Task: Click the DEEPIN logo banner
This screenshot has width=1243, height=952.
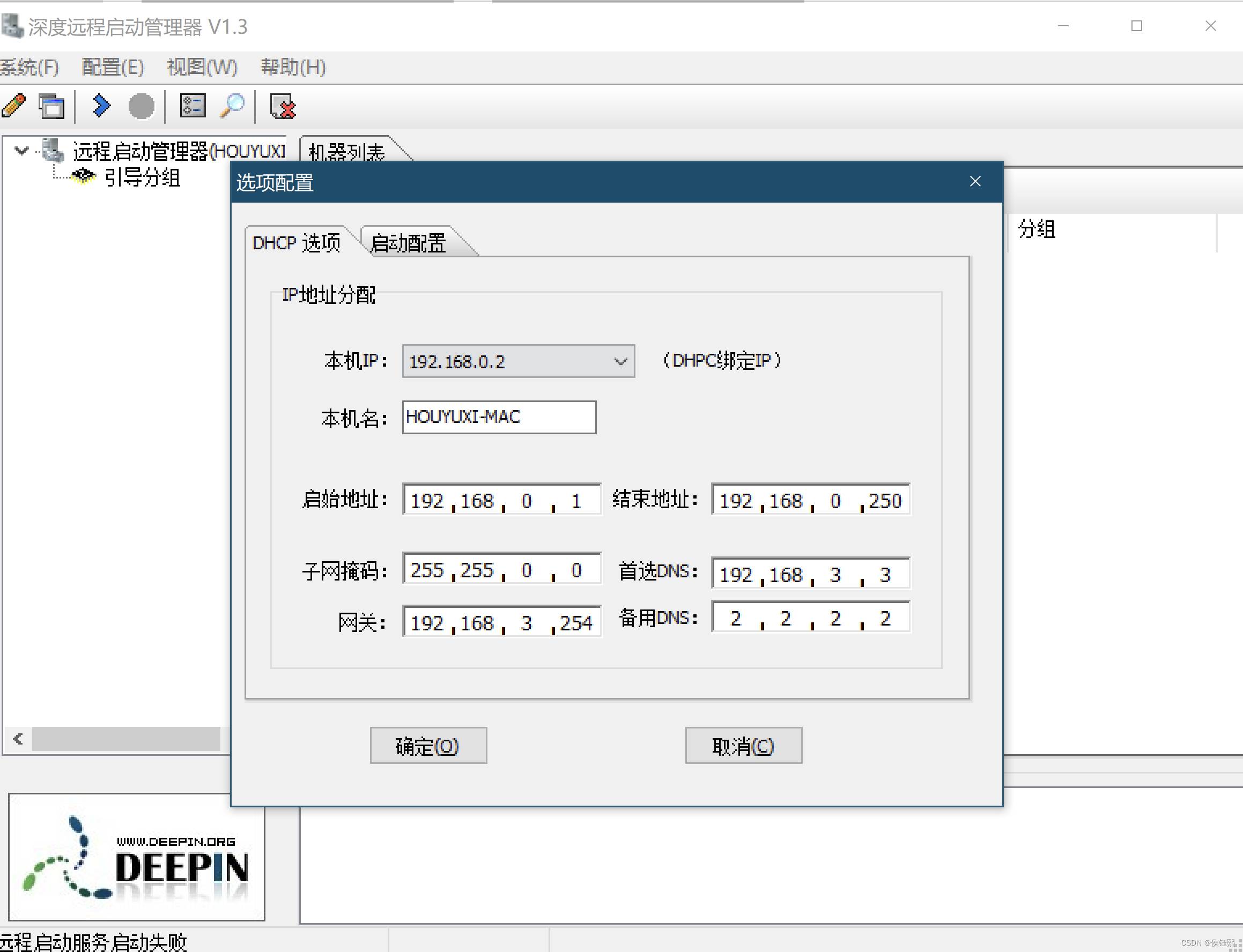Action: [x=137, y=857]
